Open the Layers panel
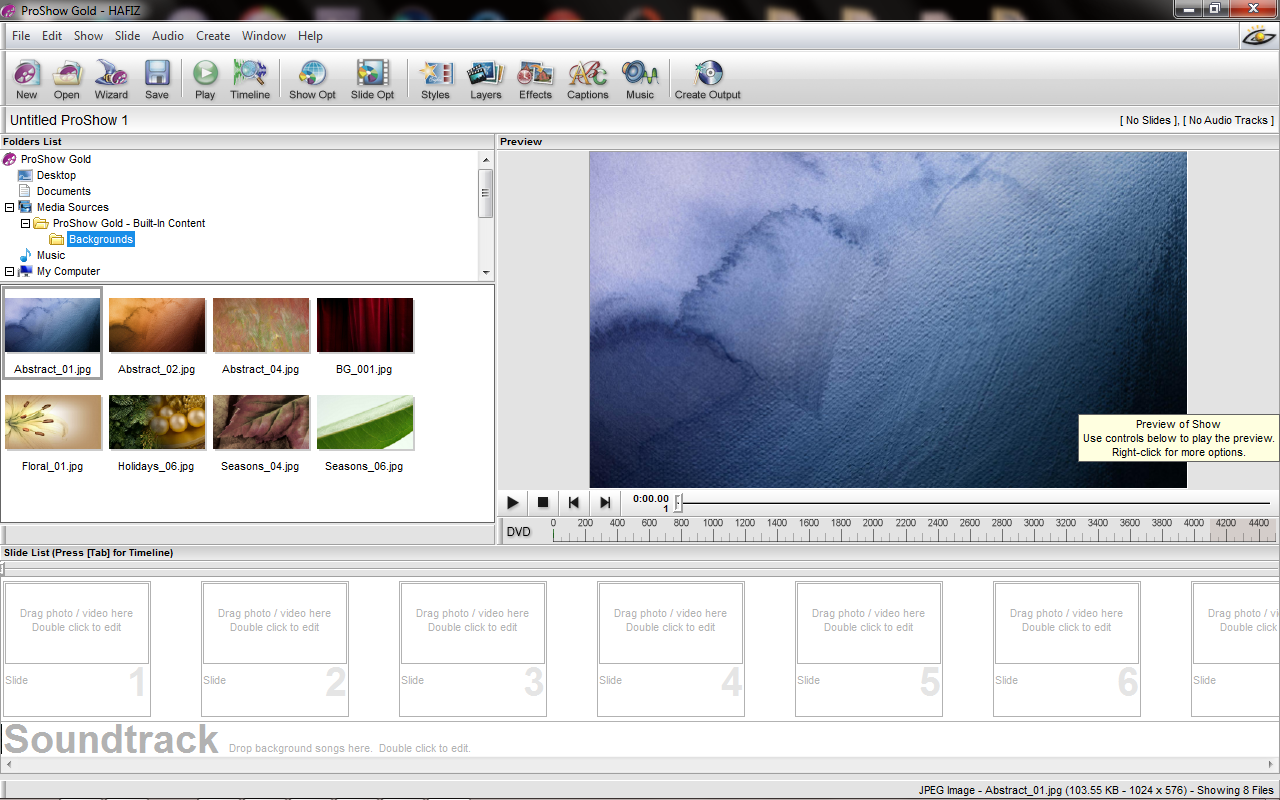 click(486, 79)
